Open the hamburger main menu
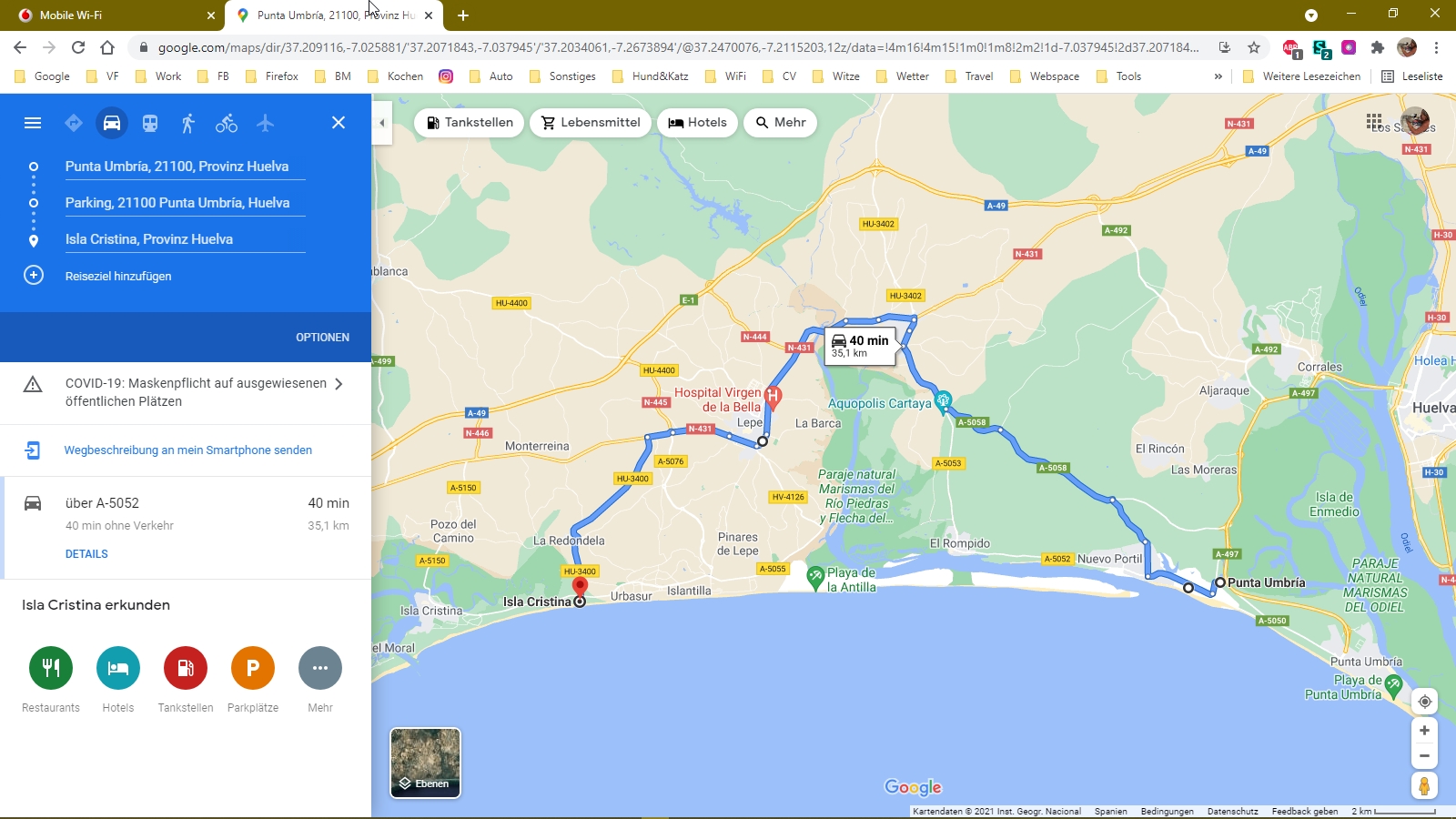Viewport: 1456px width, 819px height. coord(33,123)
